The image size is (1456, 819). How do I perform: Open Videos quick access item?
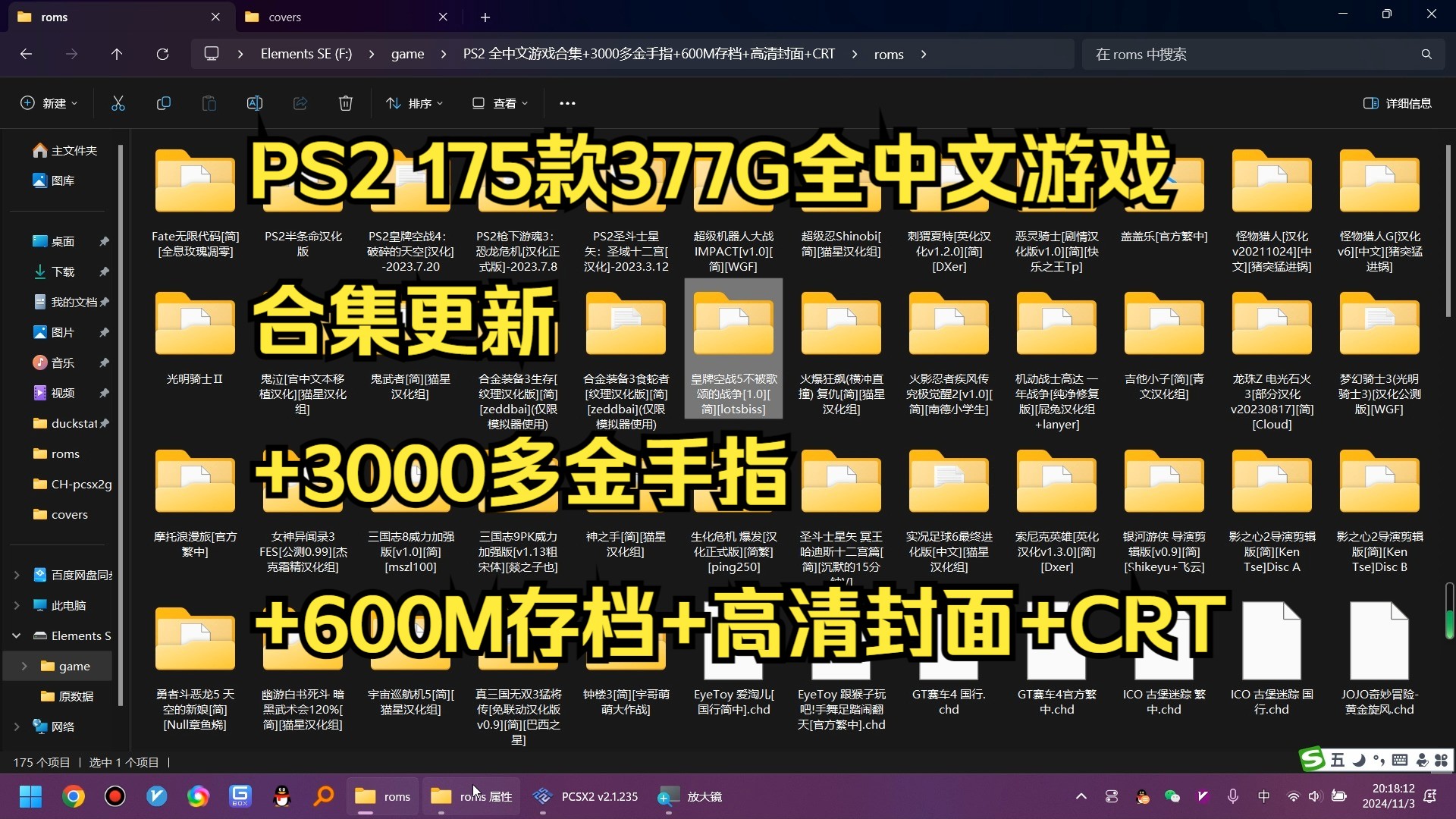(55, 393)
